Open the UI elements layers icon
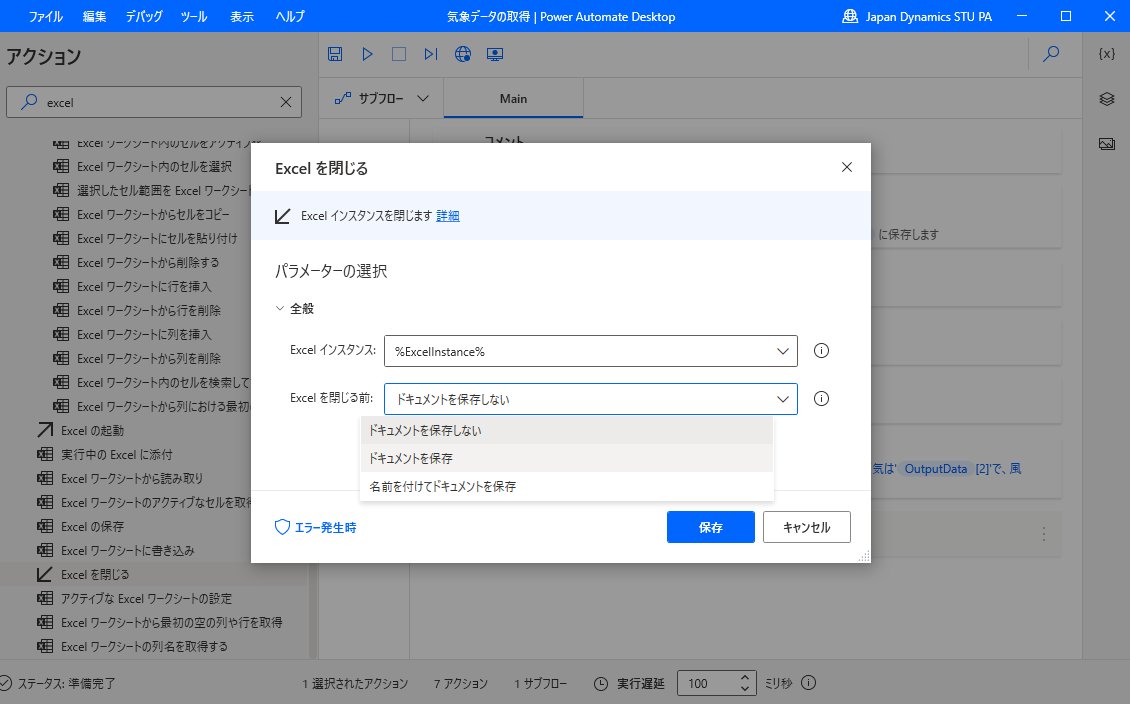This screenshot has width=1130, height=704. 1107,99
